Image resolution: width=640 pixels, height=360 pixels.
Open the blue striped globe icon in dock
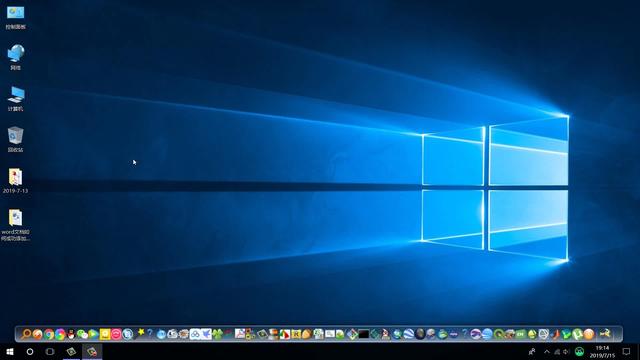pos(409,334)
